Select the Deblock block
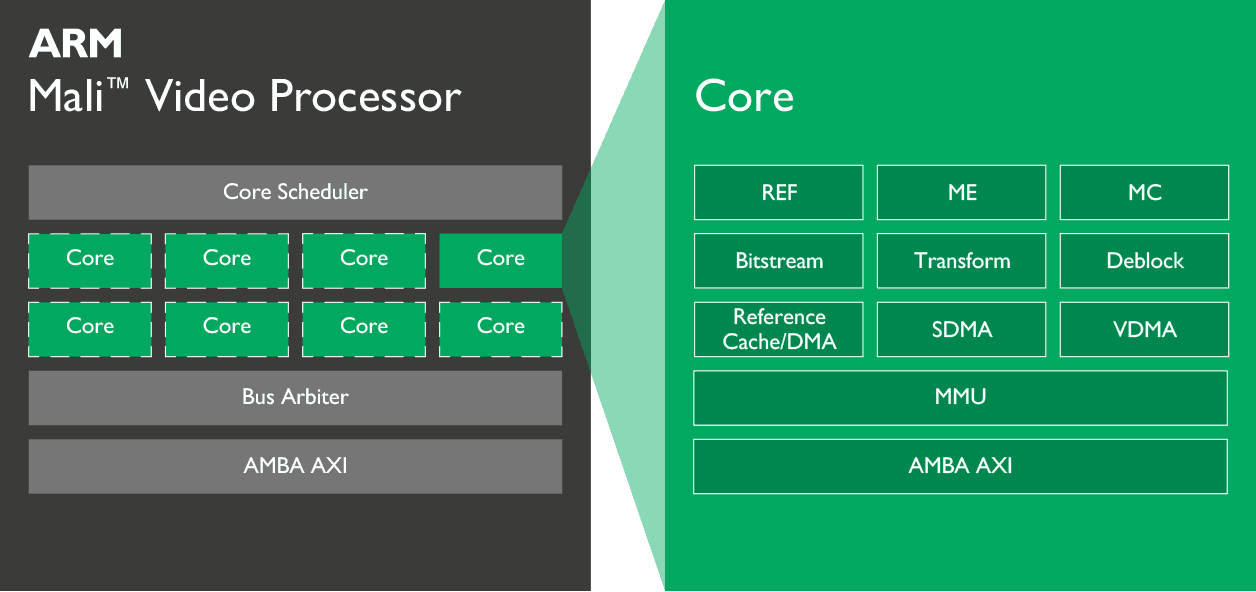This screenshot has height=592, width=1256. (x=1144, y=261)
